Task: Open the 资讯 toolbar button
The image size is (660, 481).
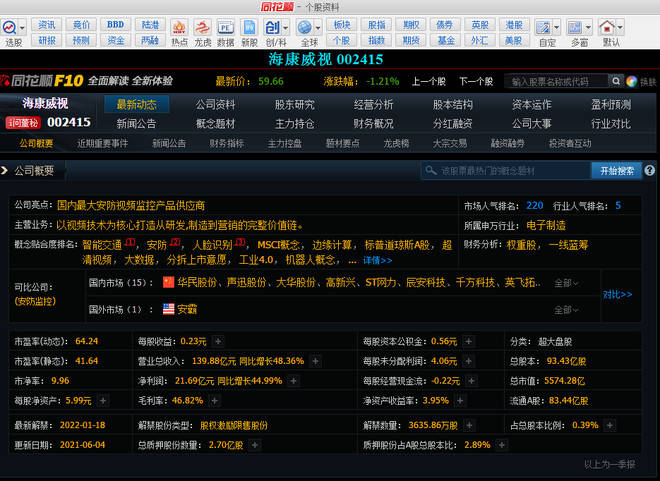Action: click(x=47, y=25)
